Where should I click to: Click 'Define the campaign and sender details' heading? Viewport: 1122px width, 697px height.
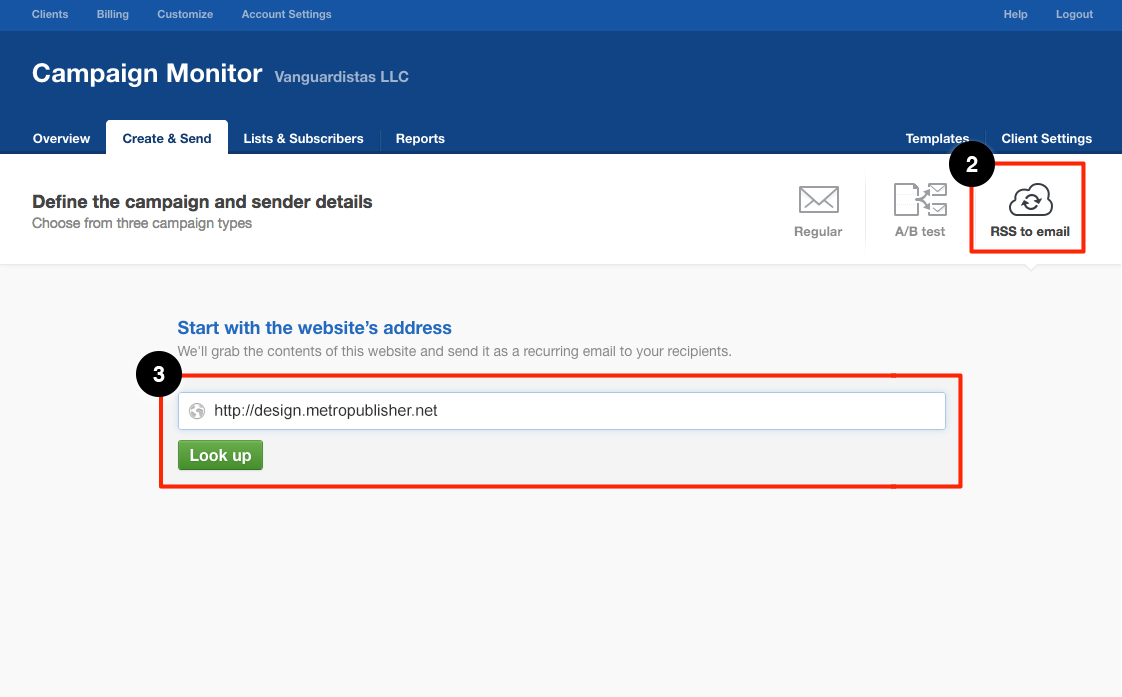[203, 202]
